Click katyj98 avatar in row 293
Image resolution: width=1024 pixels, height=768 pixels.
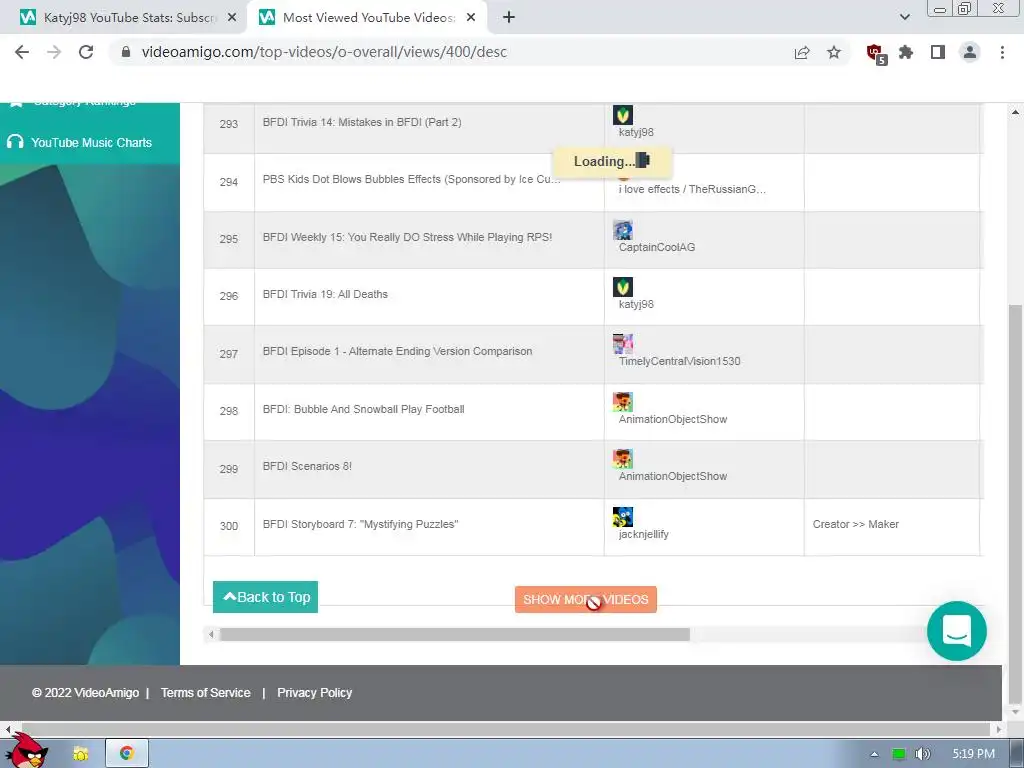pos(622,115)
